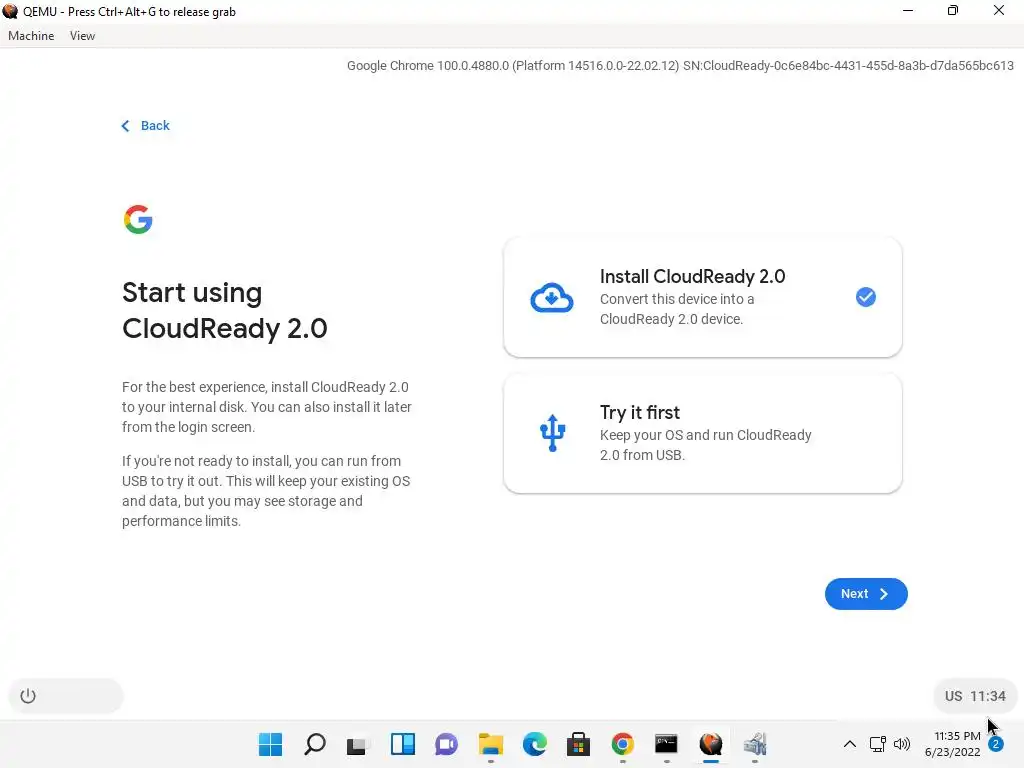Click the 'For the best experience' paragraph

[266, 407]
